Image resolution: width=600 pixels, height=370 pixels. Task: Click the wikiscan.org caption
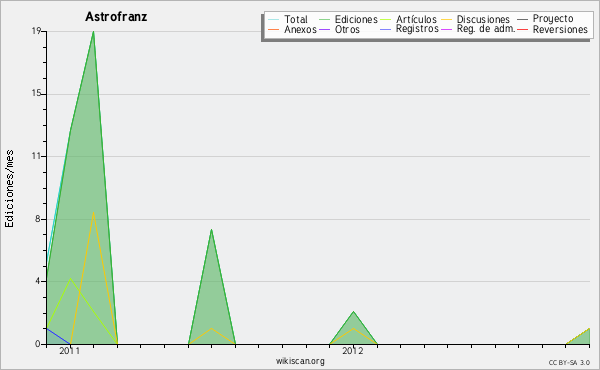[x=300, y=361]
